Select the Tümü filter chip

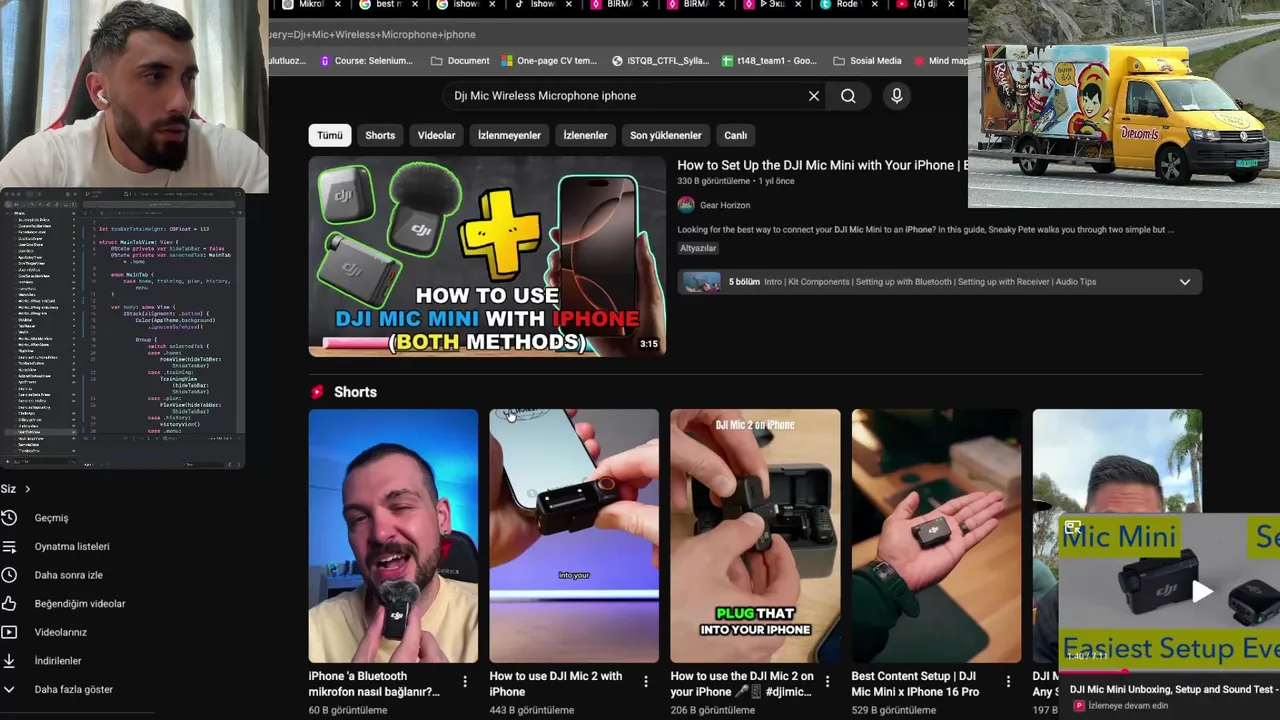click(330, 135)
